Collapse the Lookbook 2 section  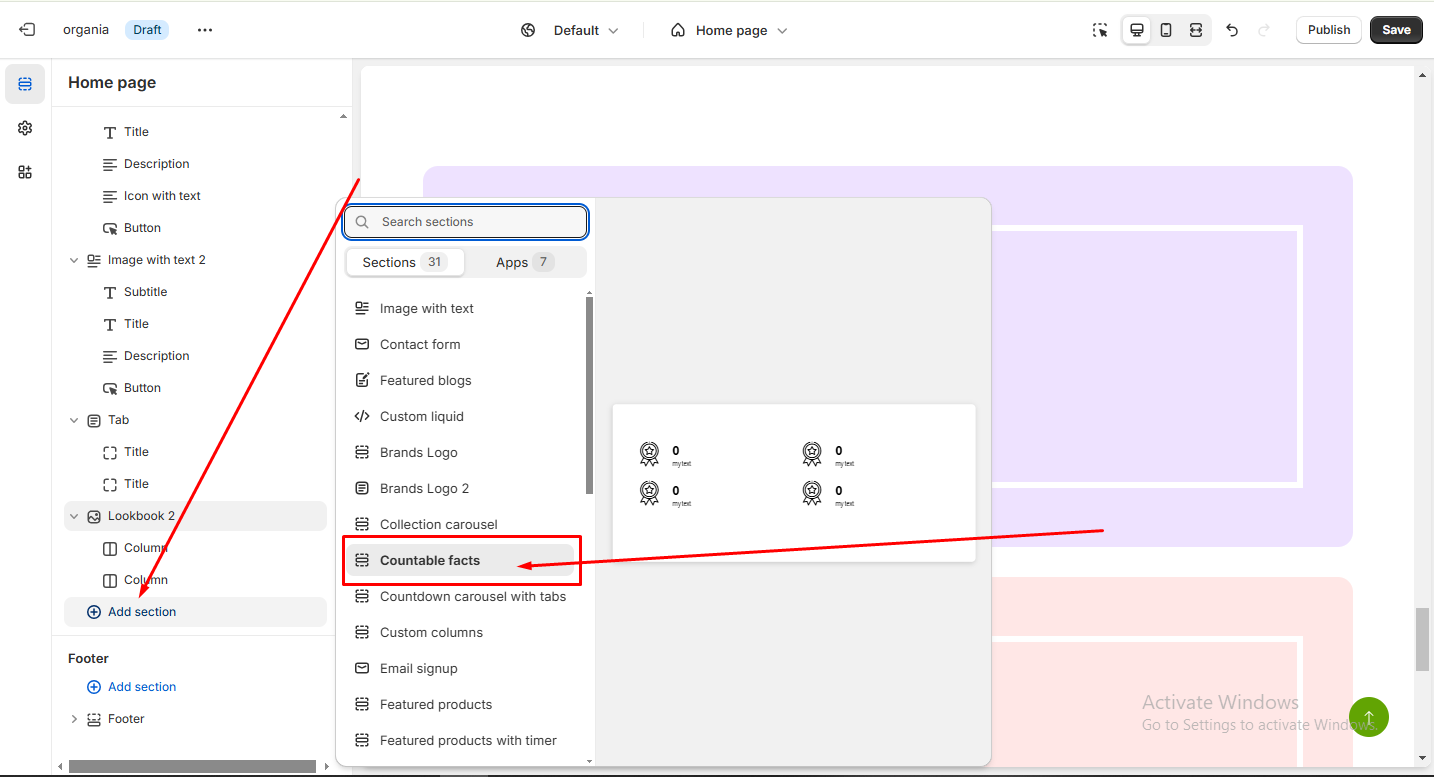[x=74, y=516]
